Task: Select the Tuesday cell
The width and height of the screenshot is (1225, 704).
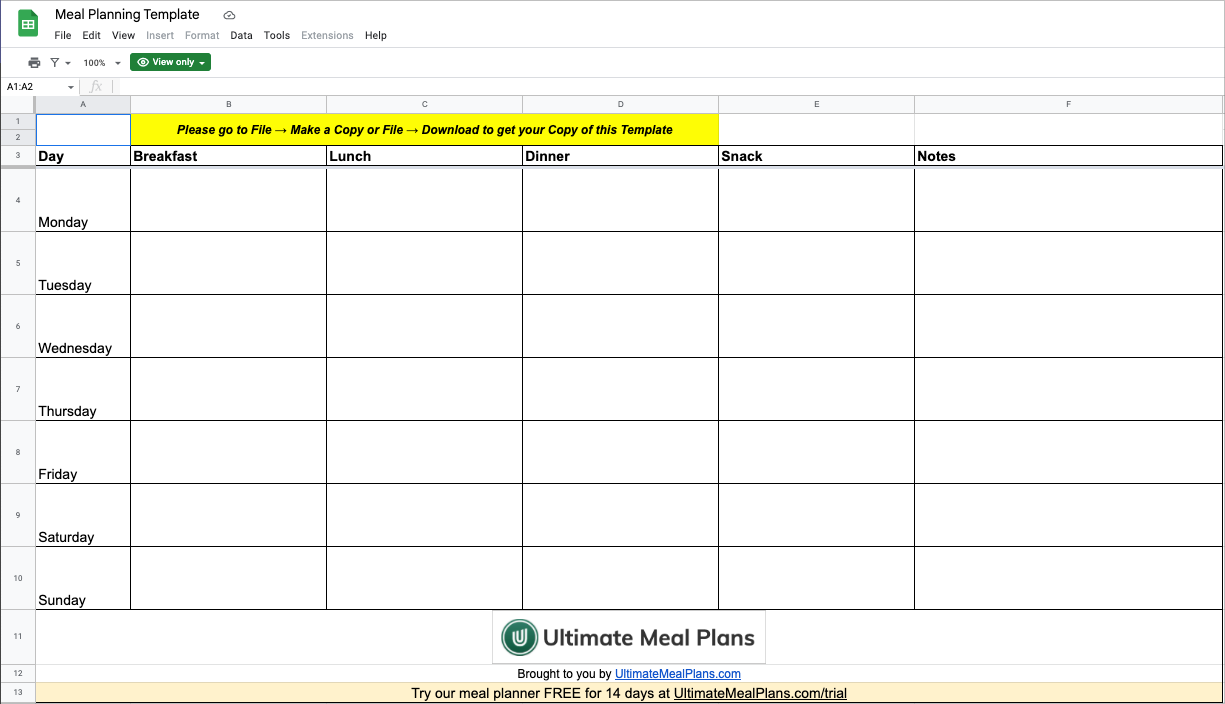Action: [83, 263]
